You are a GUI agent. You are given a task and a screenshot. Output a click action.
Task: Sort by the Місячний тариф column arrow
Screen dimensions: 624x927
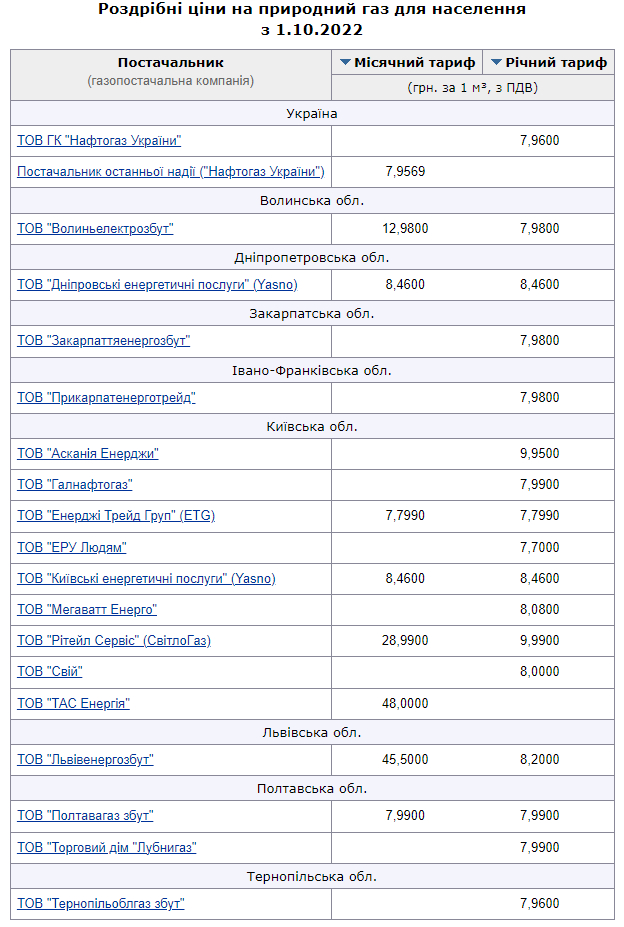tap(346, 62)
